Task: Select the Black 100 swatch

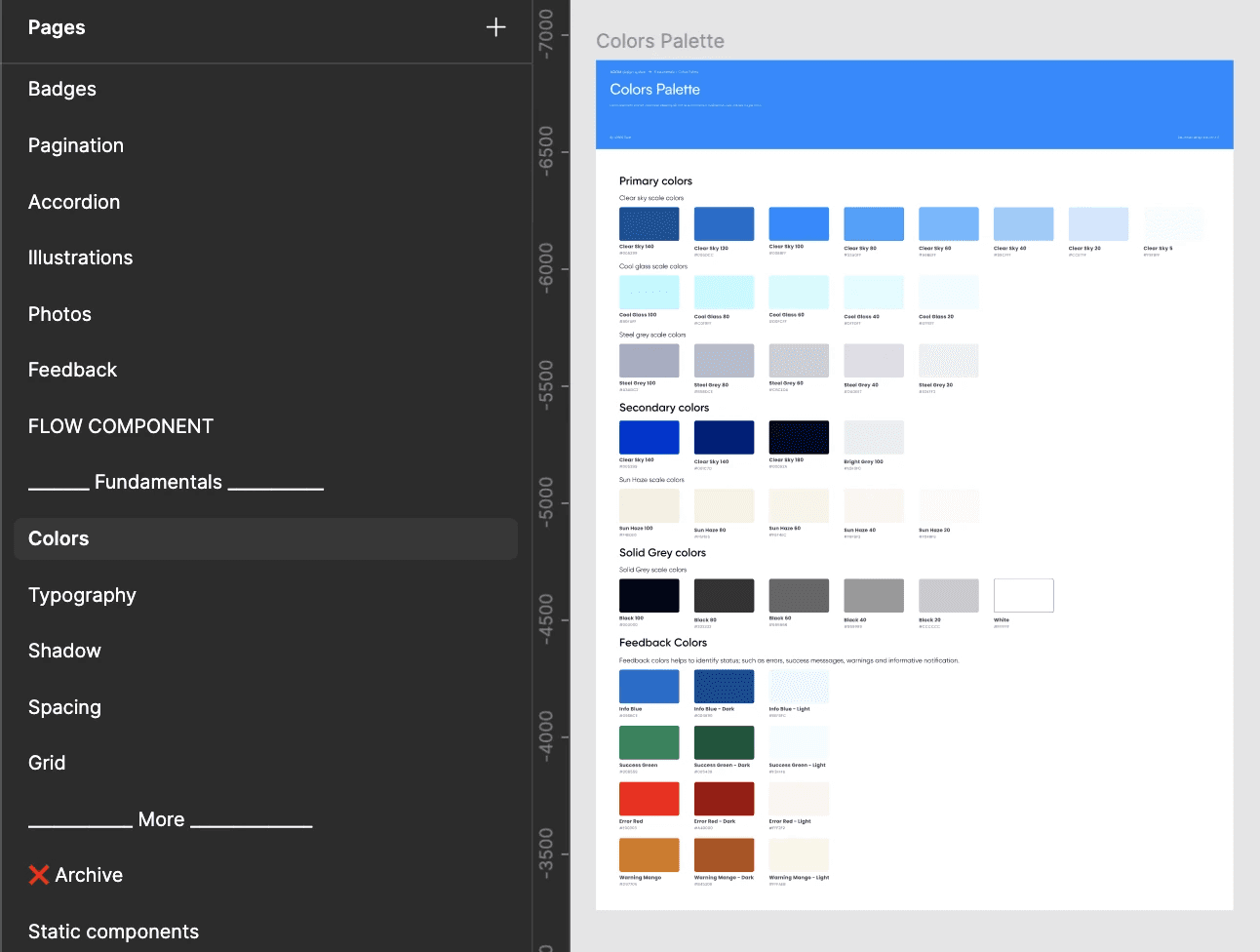Action: click(x=650, y=595)
